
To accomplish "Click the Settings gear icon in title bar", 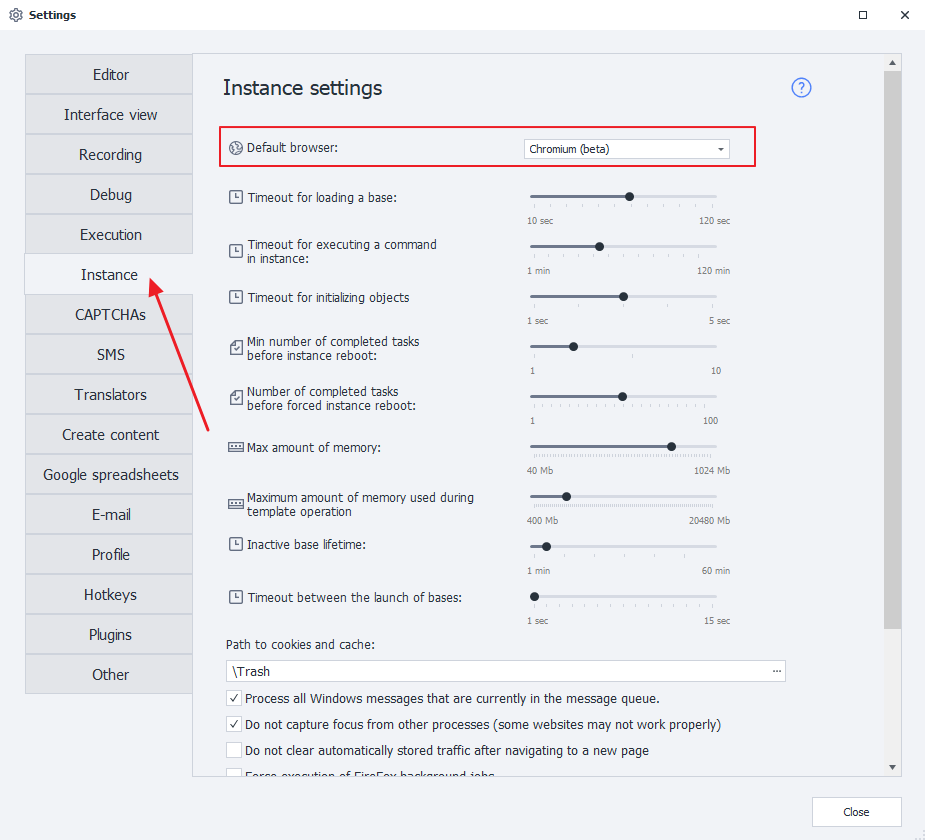I will click(16, 15).
